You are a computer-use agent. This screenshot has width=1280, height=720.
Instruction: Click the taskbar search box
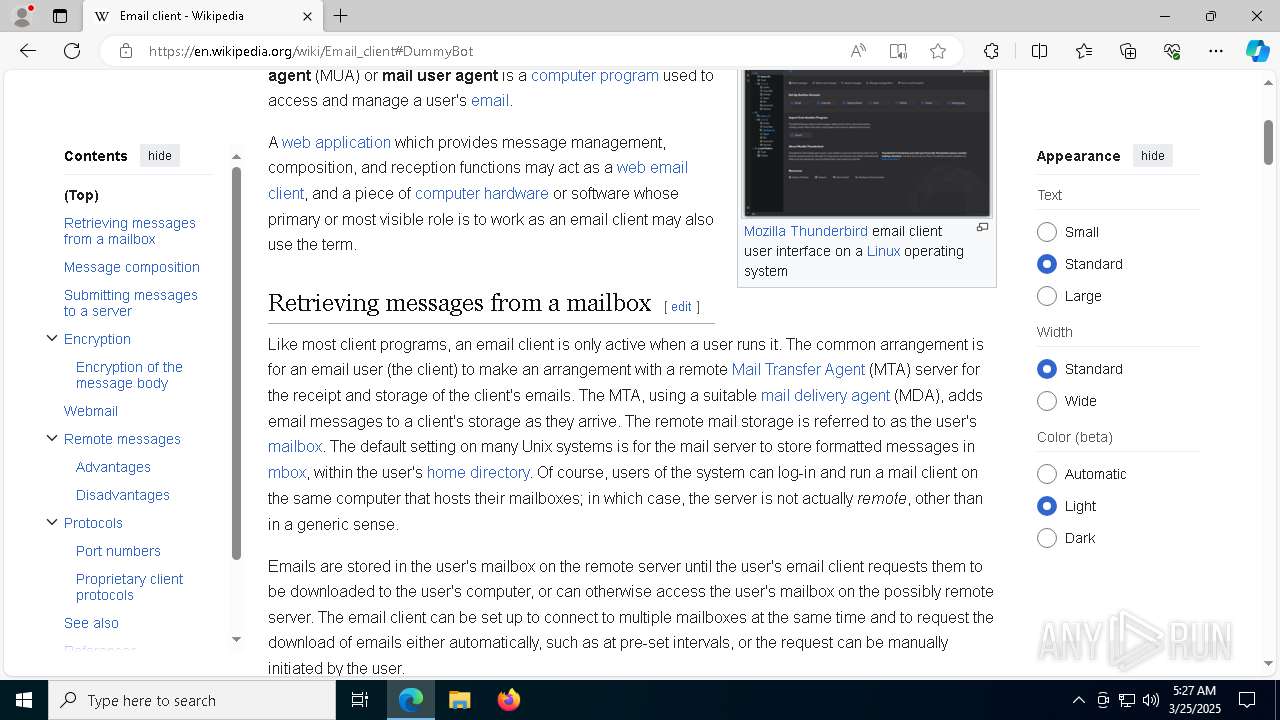coord(192,700)
